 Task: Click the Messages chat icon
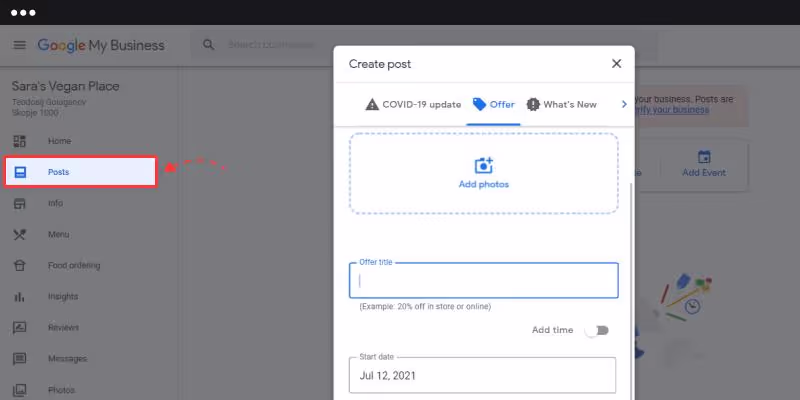coord(19,359)
